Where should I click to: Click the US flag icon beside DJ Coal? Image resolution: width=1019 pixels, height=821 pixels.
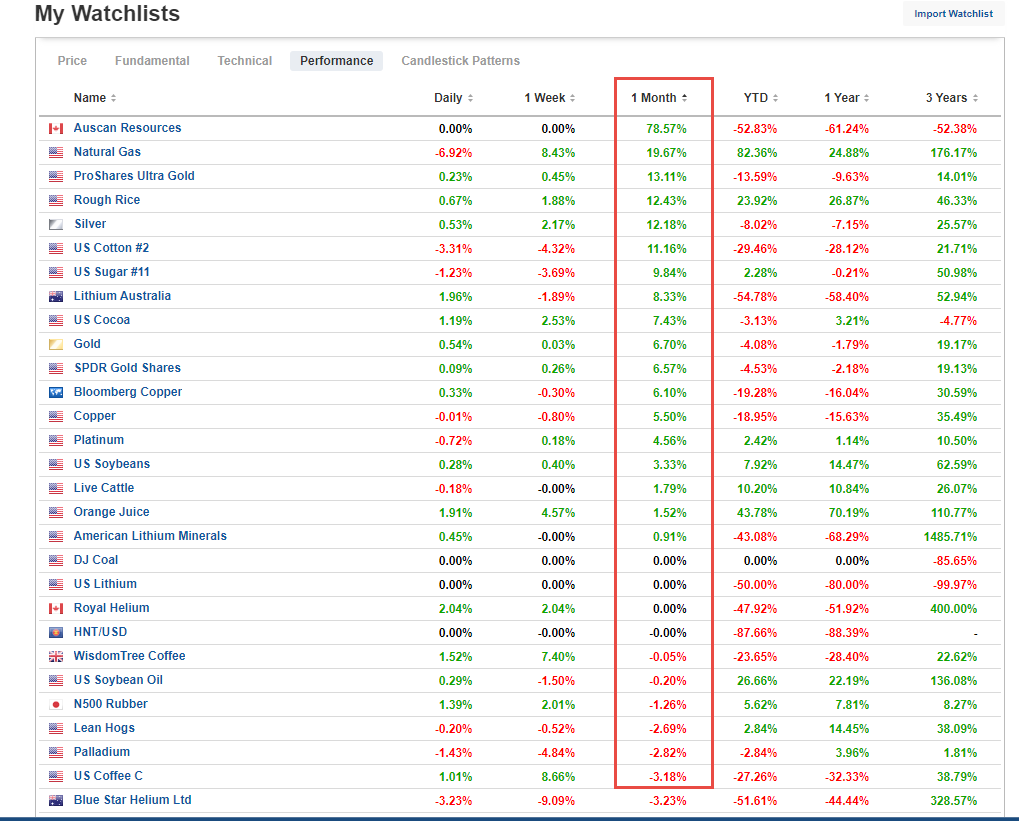pyautogui.click(x=56, y=560)
